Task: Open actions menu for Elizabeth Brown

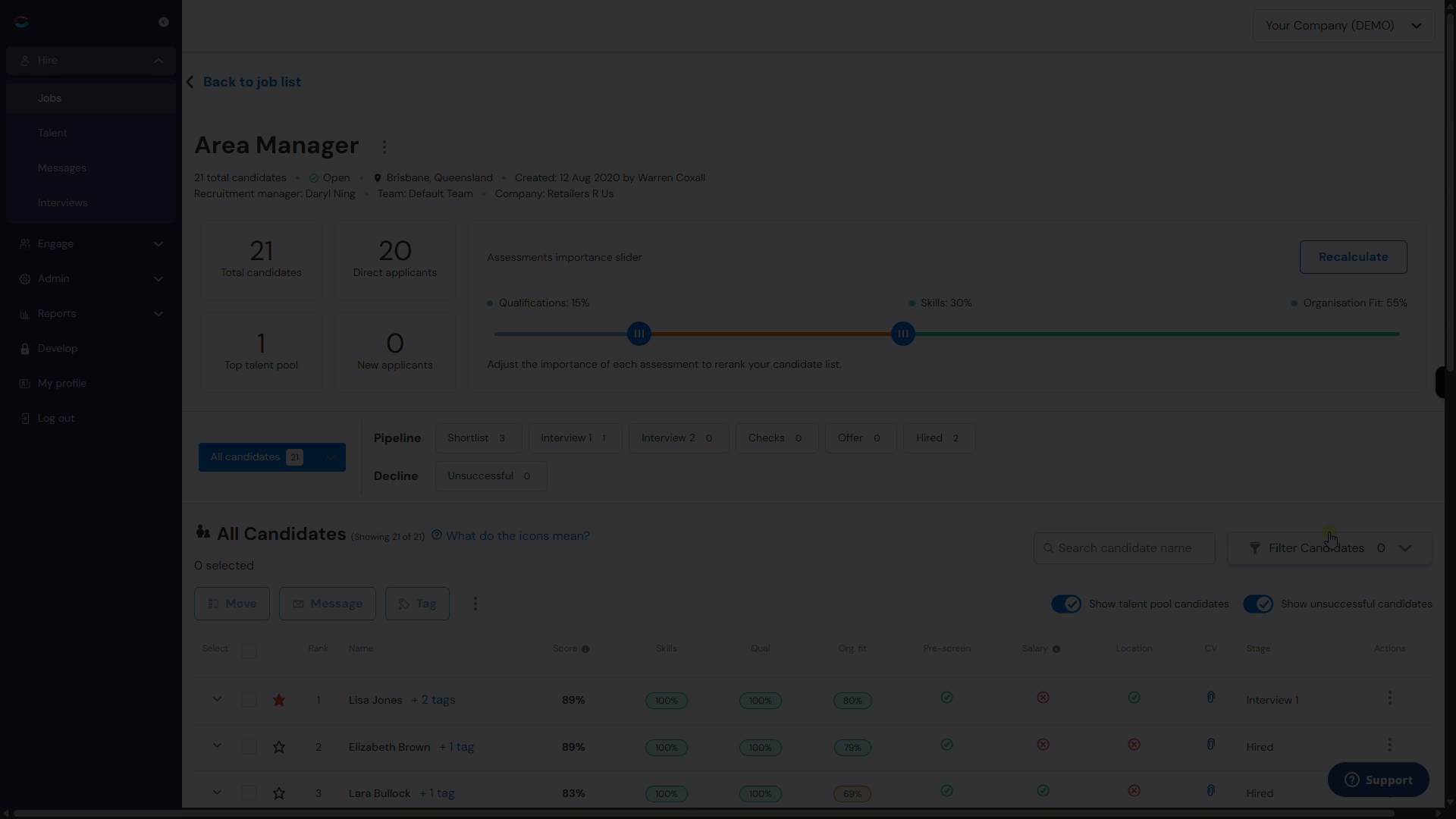Action: point(1390,745)
